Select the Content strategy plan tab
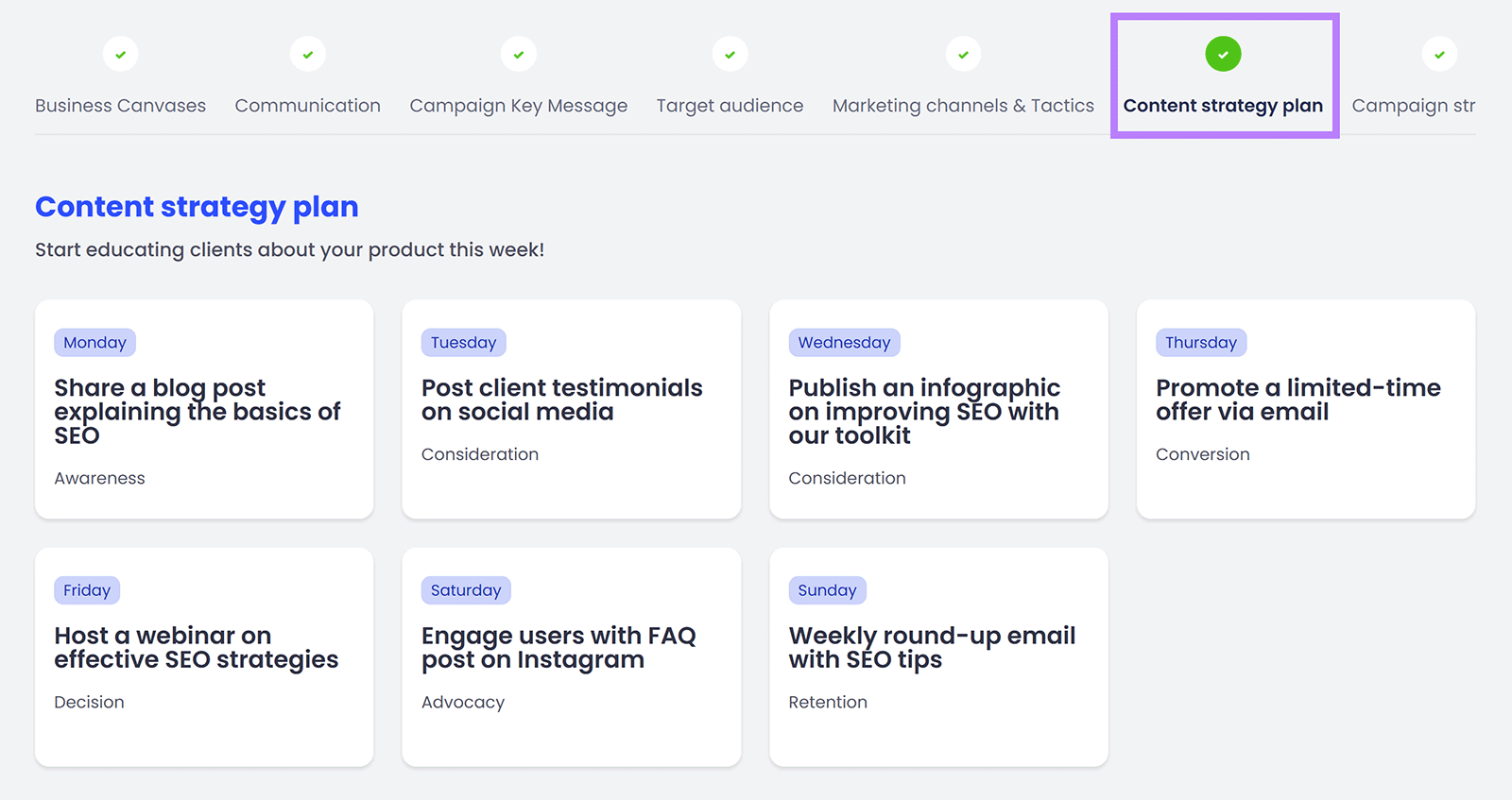Viewport: 1512px width, 800px height. (x=1223, y=106)
